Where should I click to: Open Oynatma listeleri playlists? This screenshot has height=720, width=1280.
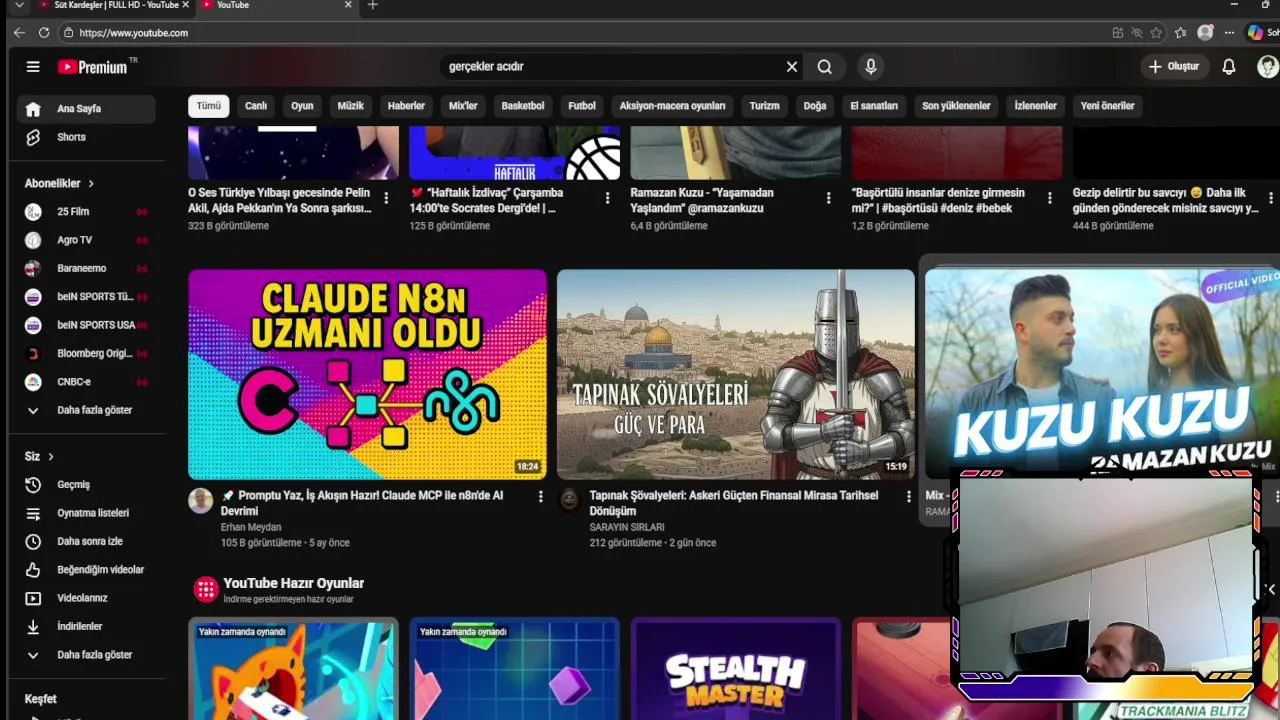point(86,513)
